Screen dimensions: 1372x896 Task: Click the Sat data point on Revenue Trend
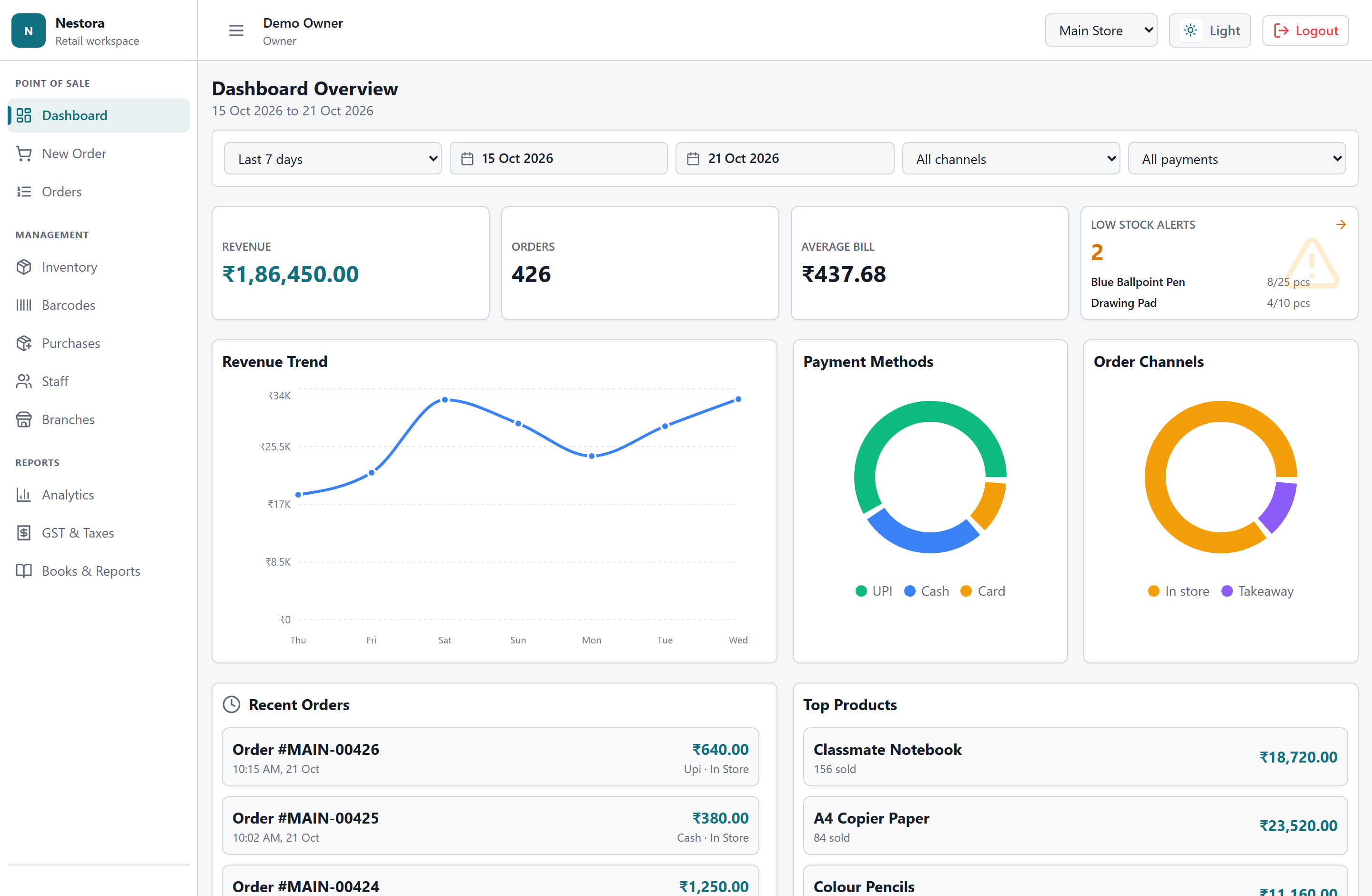pos(445,399)
